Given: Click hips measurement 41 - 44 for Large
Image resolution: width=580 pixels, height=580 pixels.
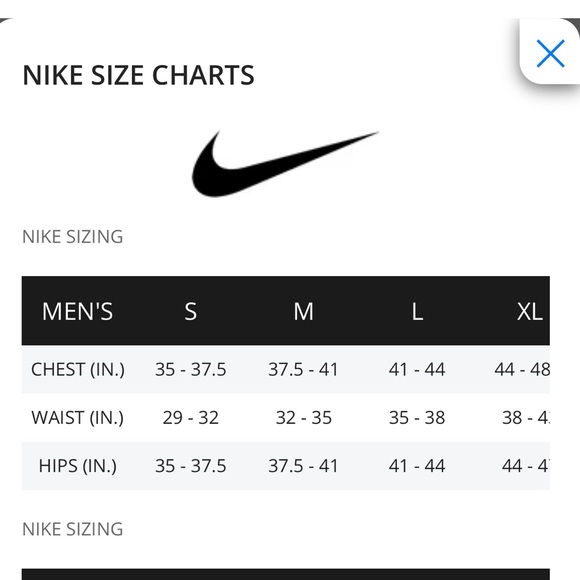Looking at the screenshot, I should pos(417,466).
